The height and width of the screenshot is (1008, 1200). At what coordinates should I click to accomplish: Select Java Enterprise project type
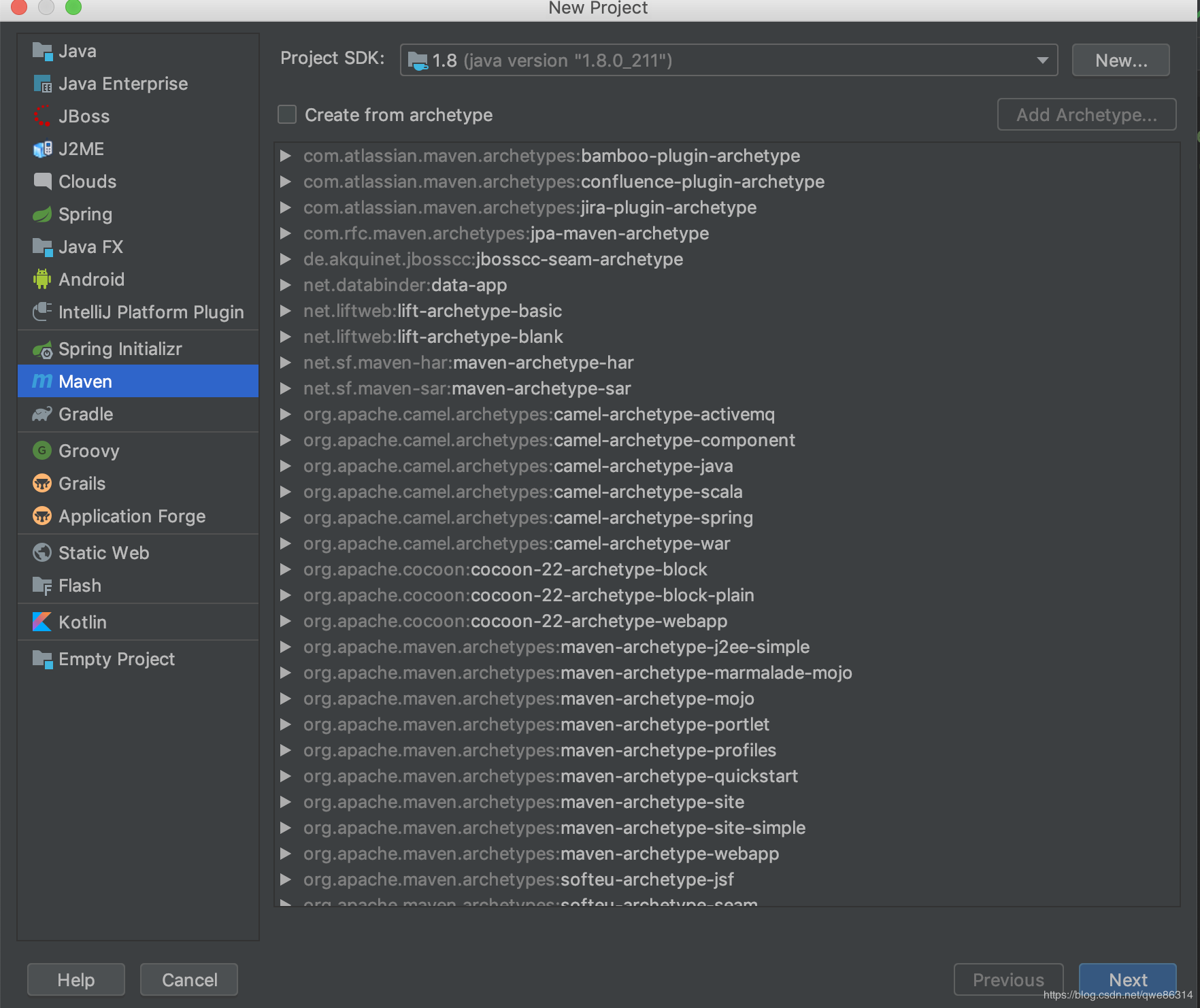click(123, 84)
